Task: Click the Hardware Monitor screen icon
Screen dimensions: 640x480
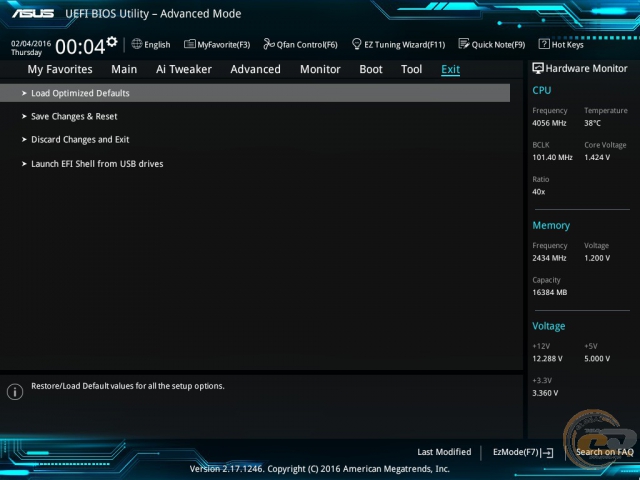Action: click(538, 68)
